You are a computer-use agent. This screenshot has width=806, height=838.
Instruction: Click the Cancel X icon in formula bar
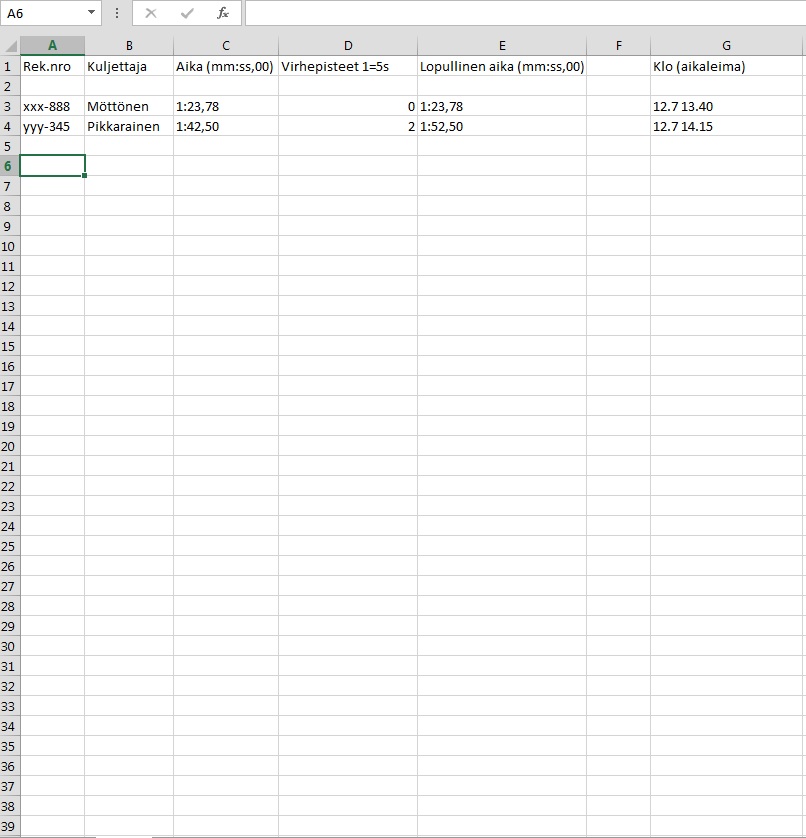[151, 13]
